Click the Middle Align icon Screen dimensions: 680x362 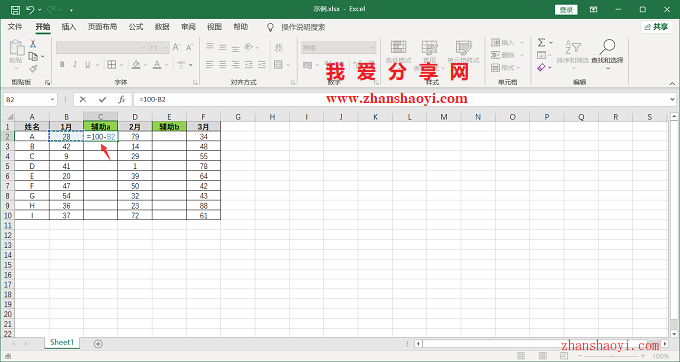tap(223, 47)
